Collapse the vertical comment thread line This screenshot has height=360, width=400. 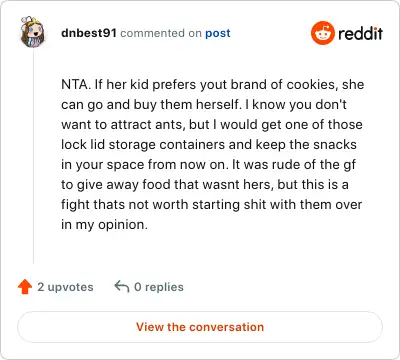33,155
